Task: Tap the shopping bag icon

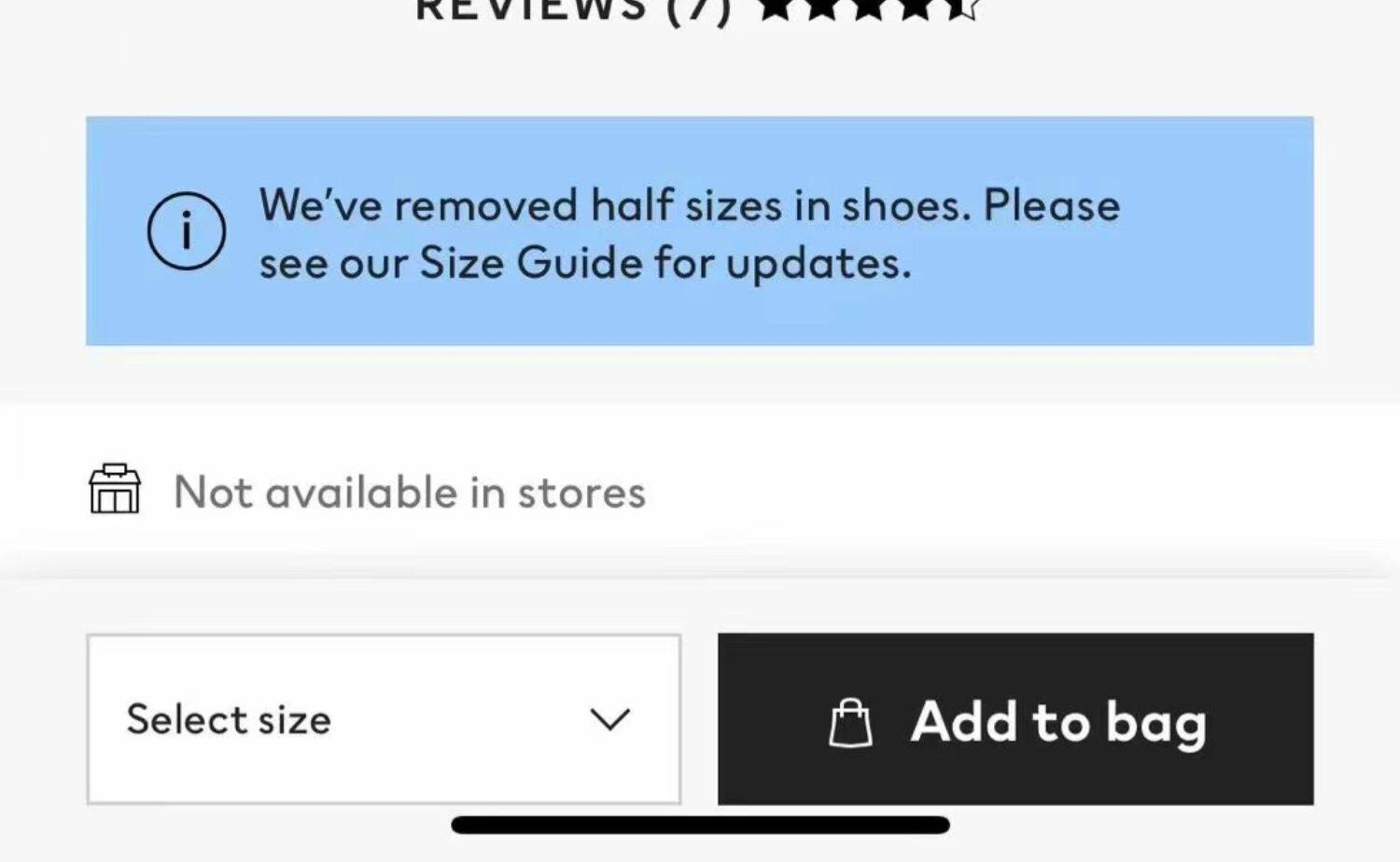Action: pos(850,723)
